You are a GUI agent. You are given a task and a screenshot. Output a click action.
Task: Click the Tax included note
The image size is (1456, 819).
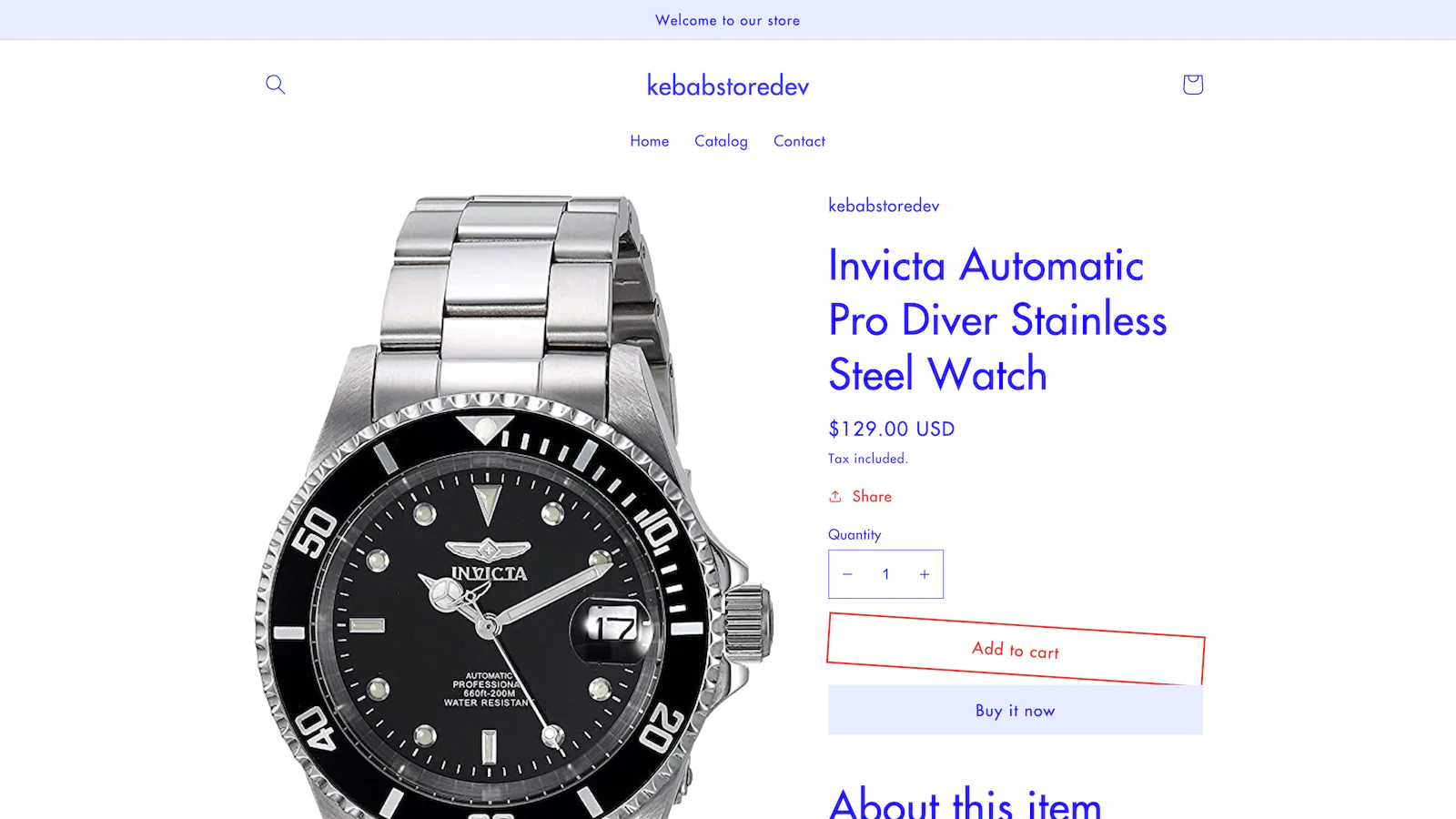[868, 459]
